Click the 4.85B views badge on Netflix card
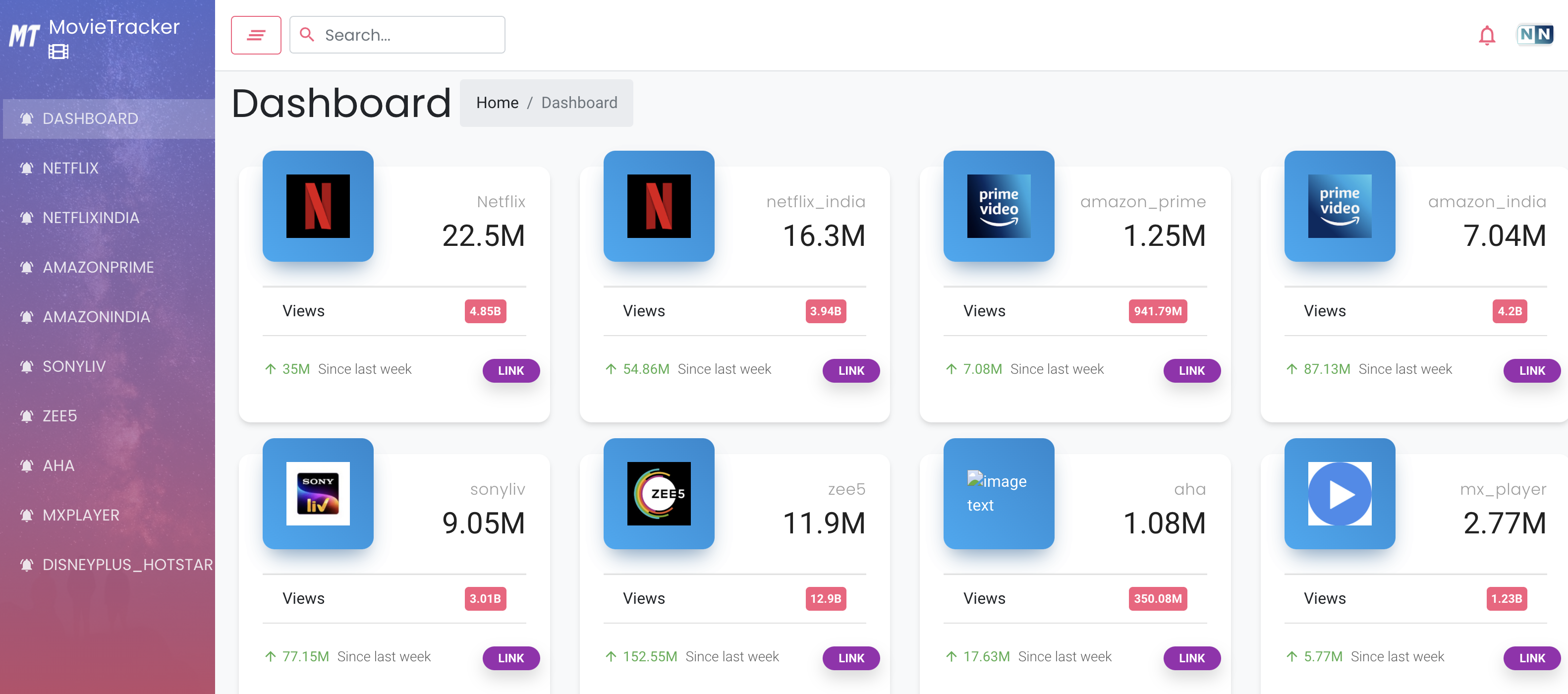This screenshot has width=1568, height=694. [485, 311]
